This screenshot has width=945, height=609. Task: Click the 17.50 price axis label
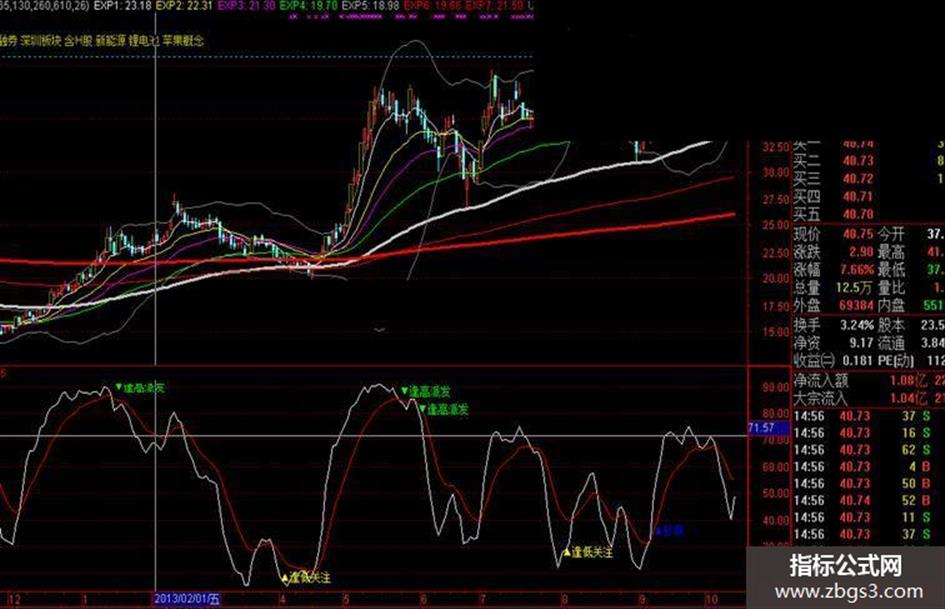click(x=776, y=306)
